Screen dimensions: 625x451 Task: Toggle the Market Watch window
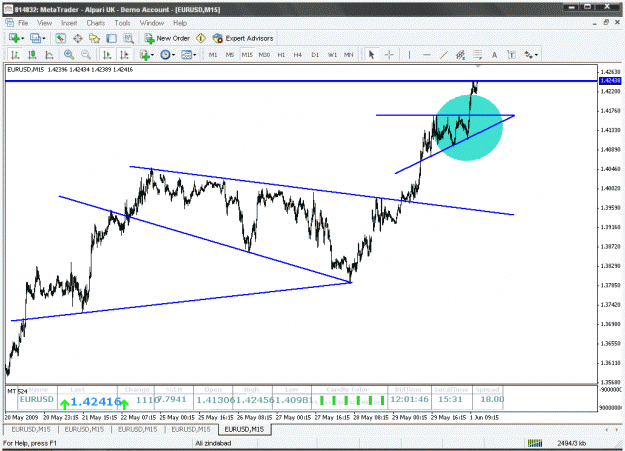tap(61, 38)
